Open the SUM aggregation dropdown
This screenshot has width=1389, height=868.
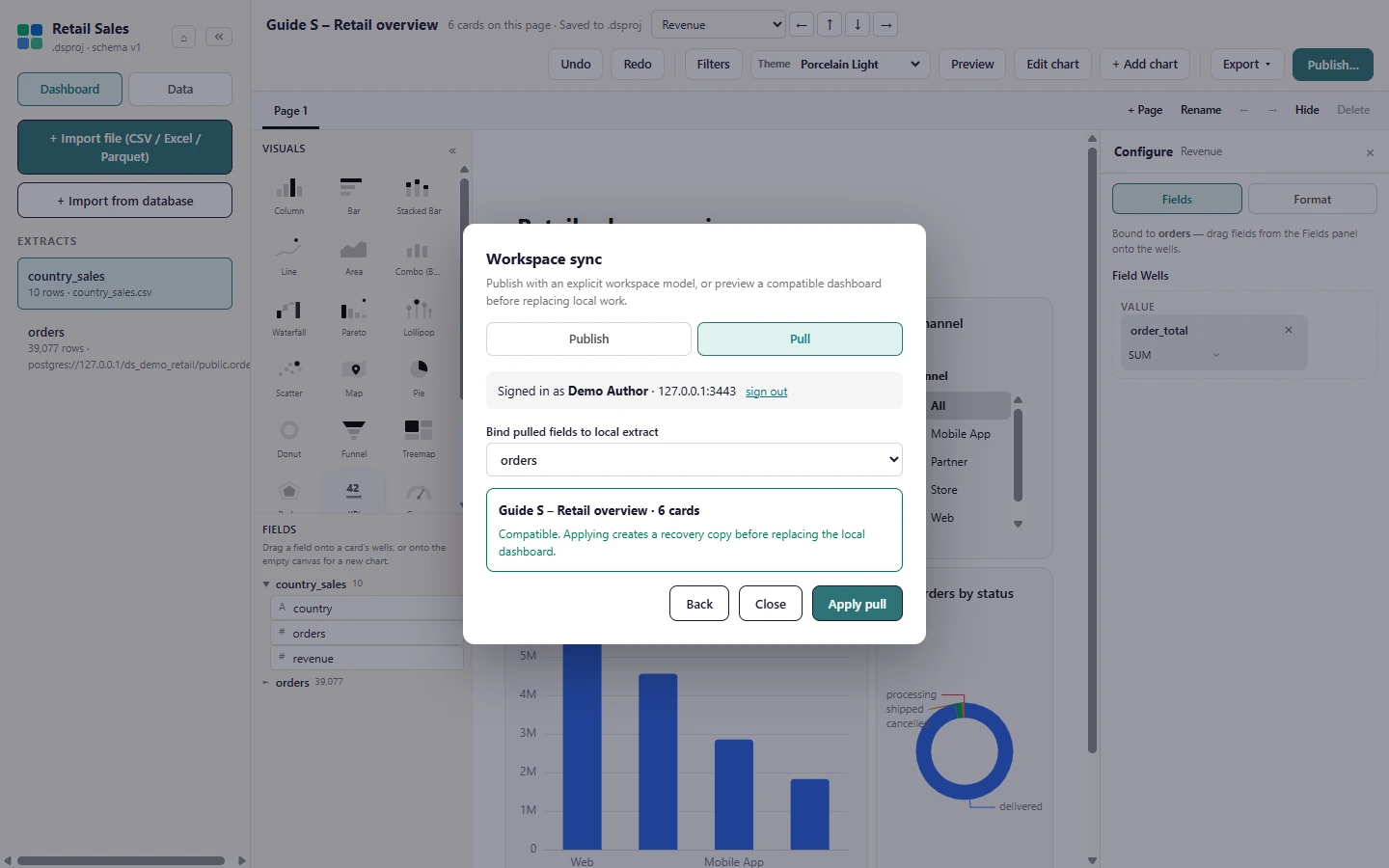click(1174, 355)
